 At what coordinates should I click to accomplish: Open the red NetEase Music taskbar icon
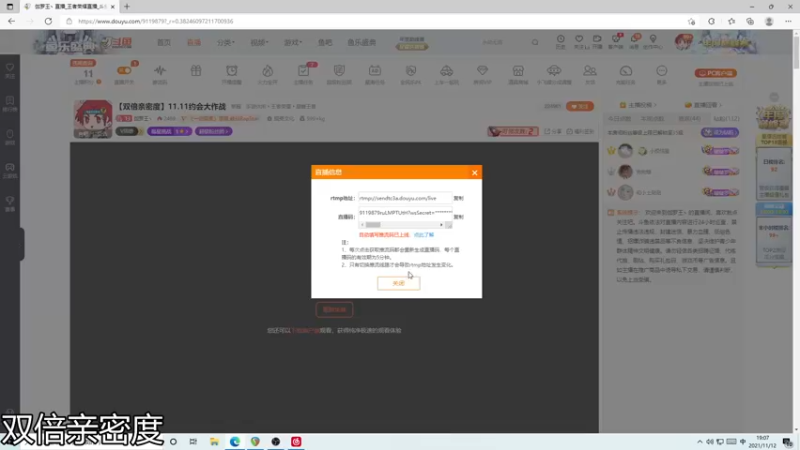(296, 442)
